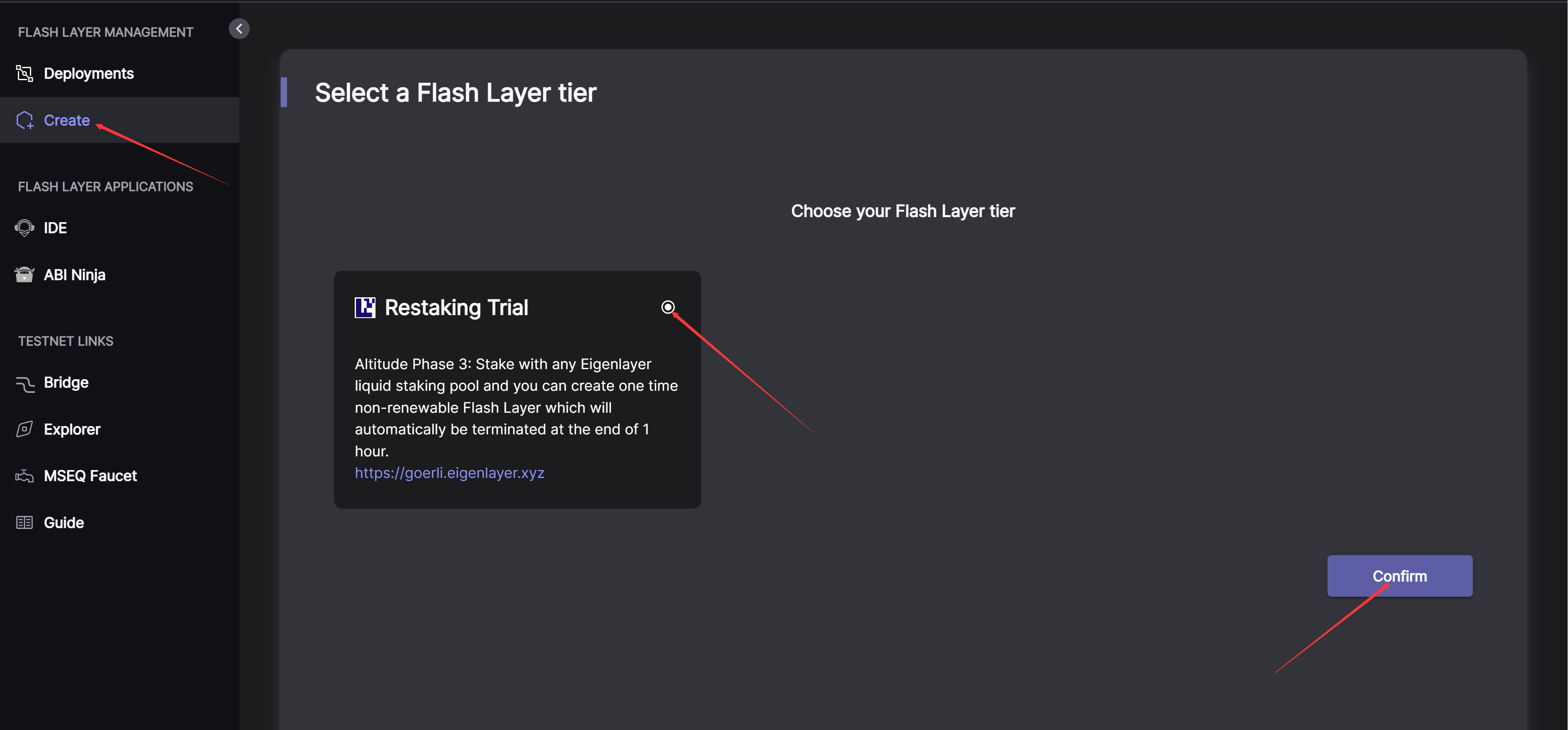The width and height of the screenshot is (1568, 730).
Task: Click the Altitude Phase 3 description text
Action: point(516,408)
